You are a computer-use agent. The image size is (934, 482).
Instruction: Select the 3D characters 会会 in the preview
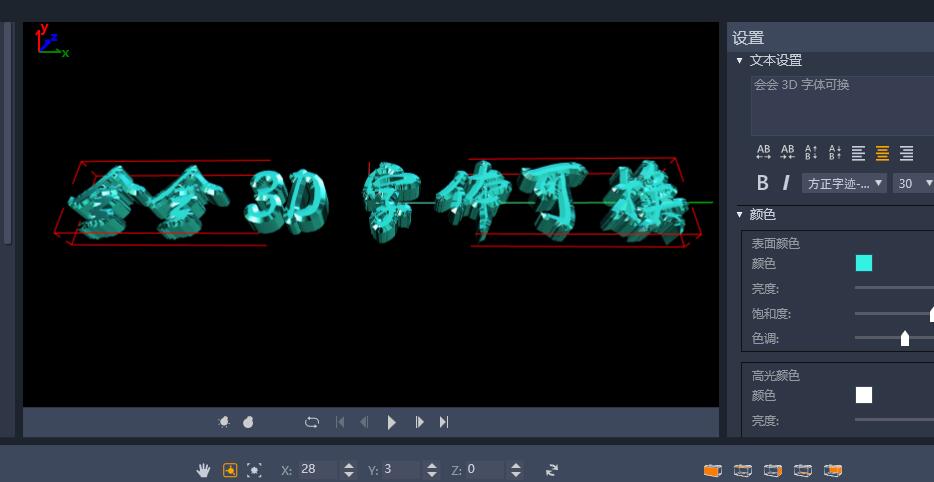pos(148,203)
